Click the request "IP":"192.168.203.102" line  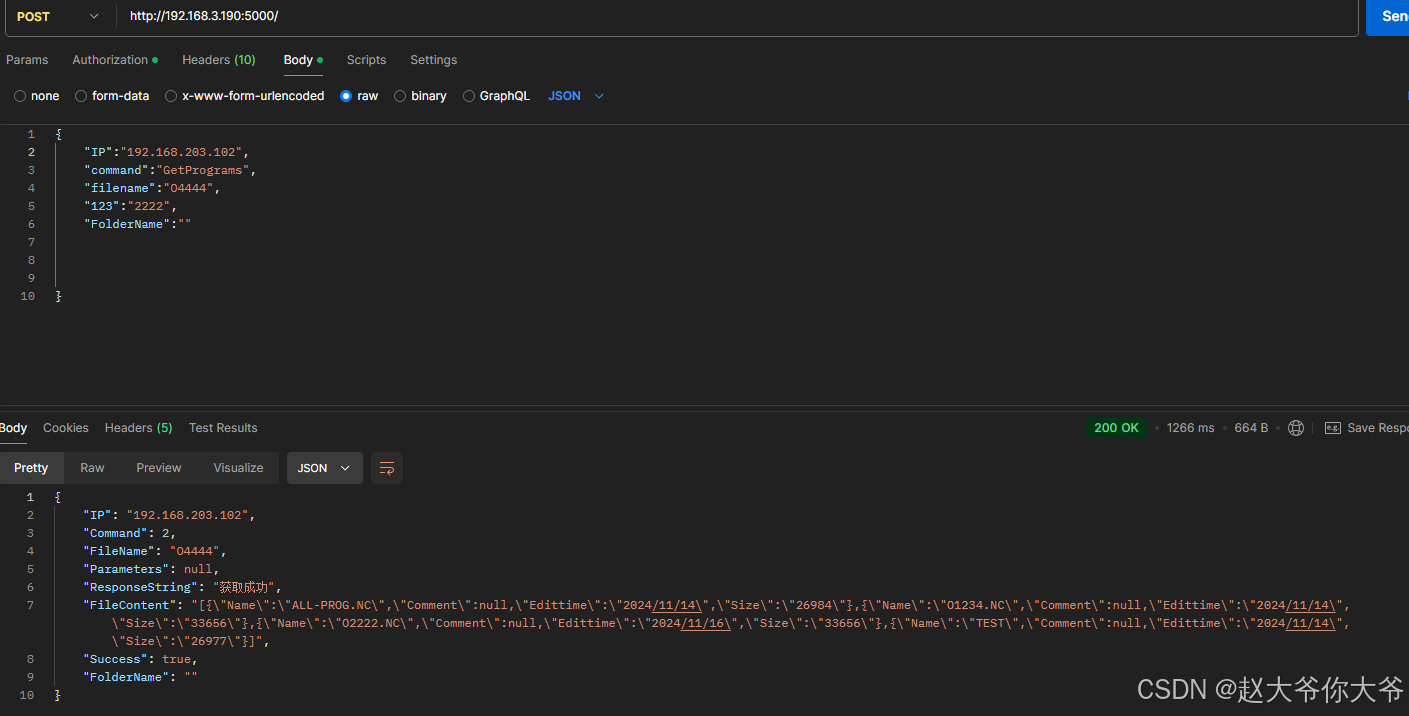coord(166,152)
